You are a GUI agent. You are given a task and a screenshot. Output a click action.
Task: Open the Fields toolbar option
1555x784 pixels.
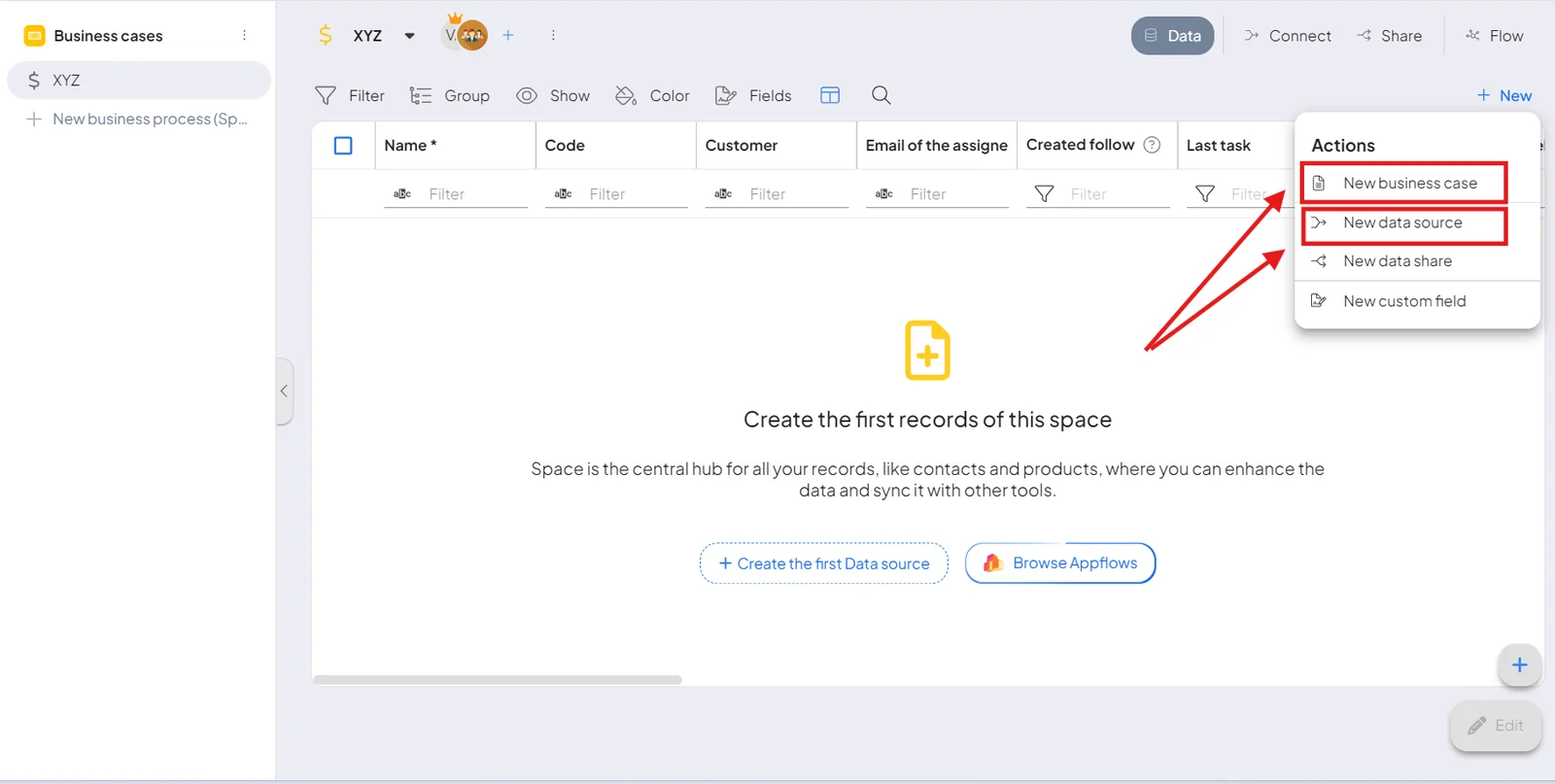pos(753,95)
